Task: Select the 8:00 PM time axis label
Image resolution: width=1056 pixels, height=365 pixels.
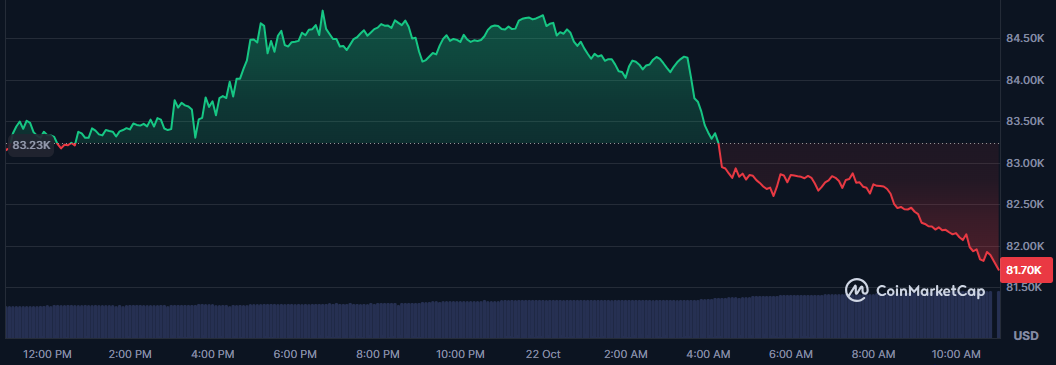Action: coord(378,354)
